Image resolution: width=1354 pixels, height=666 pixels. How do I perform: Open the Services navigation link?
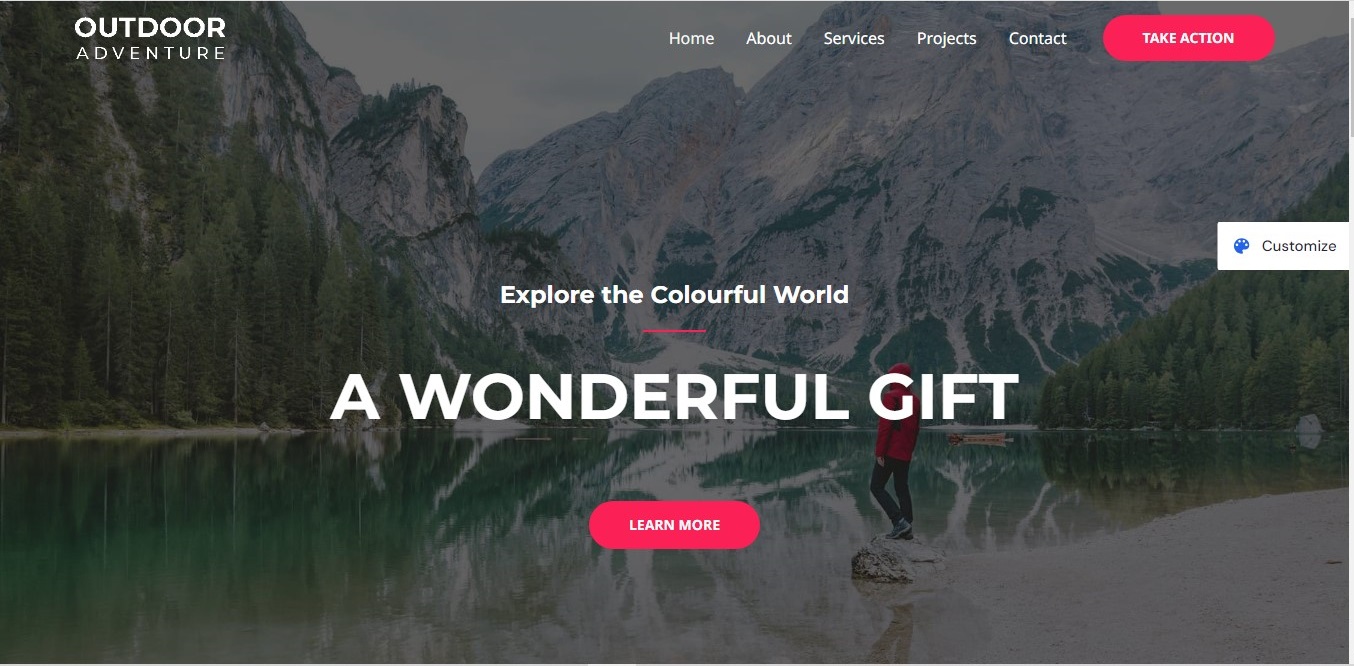click(854, 38)
